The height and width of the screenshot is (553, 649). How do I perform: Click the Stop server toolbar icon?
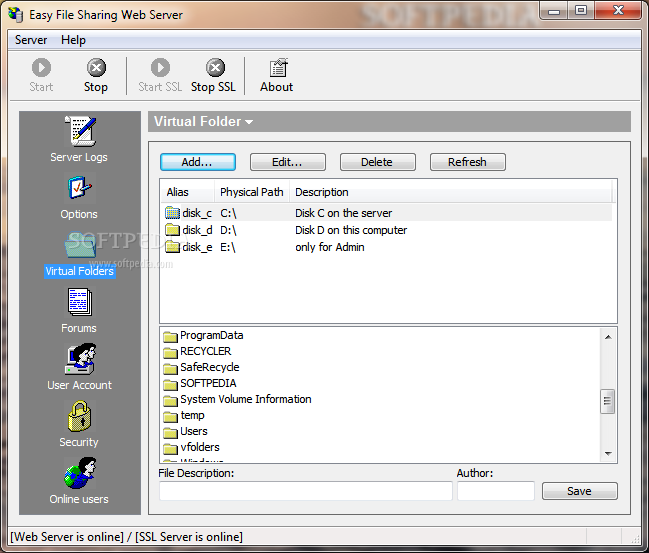(96, 67)
